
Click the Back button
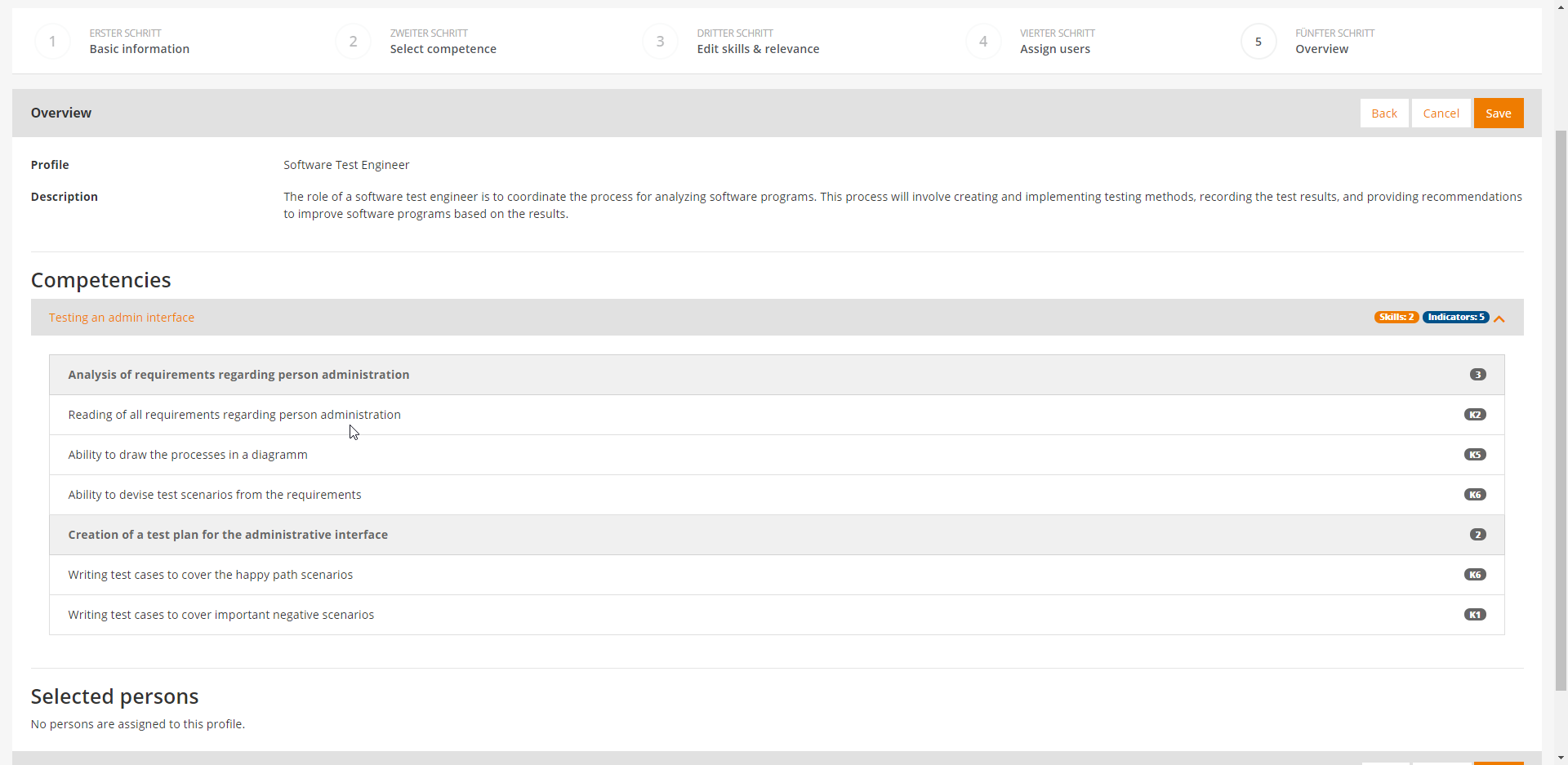point(1383,113)
